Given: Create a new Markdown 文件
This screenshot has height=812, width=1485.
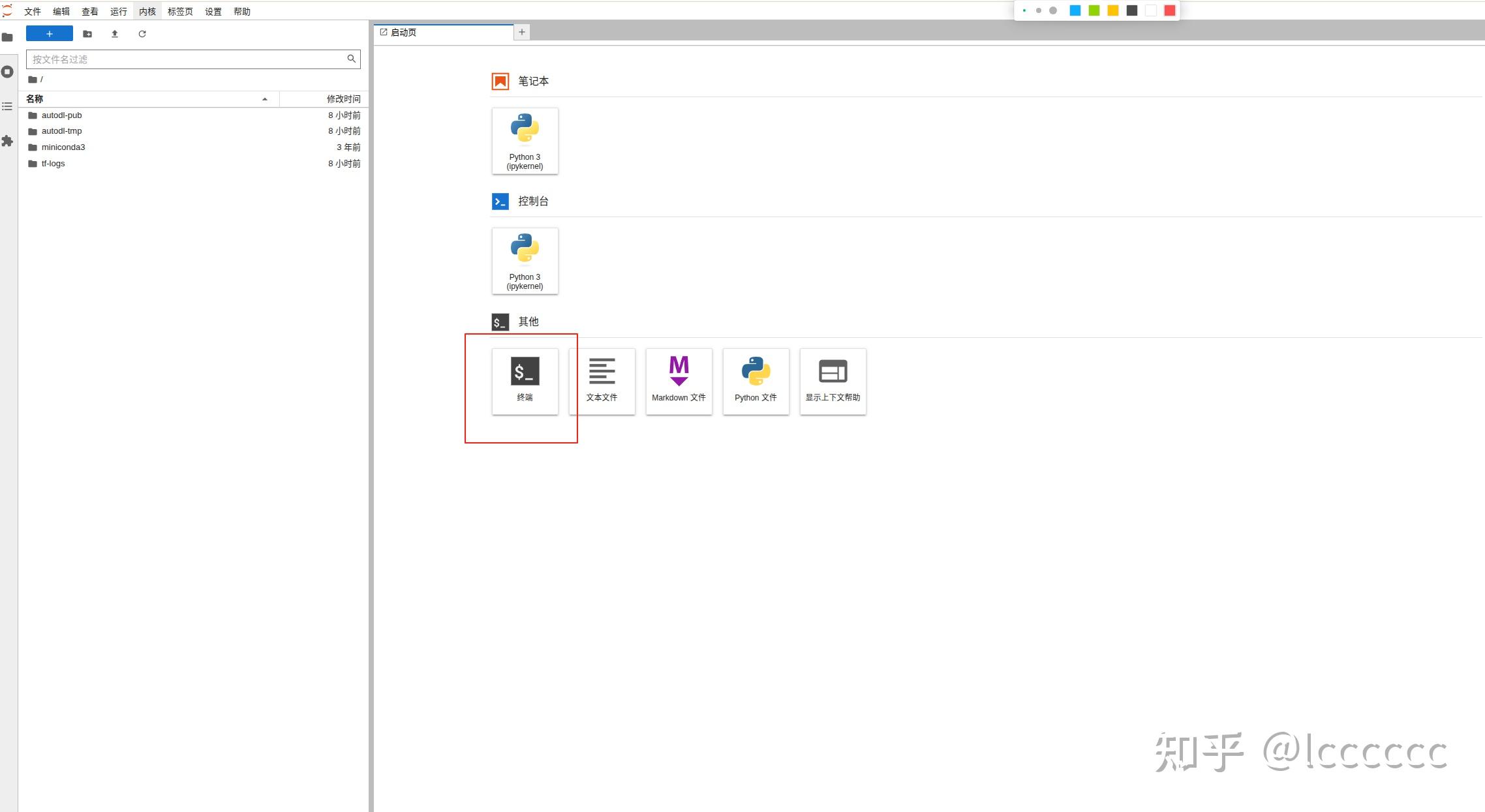Looking at the screenshot, I should [679, 381].
